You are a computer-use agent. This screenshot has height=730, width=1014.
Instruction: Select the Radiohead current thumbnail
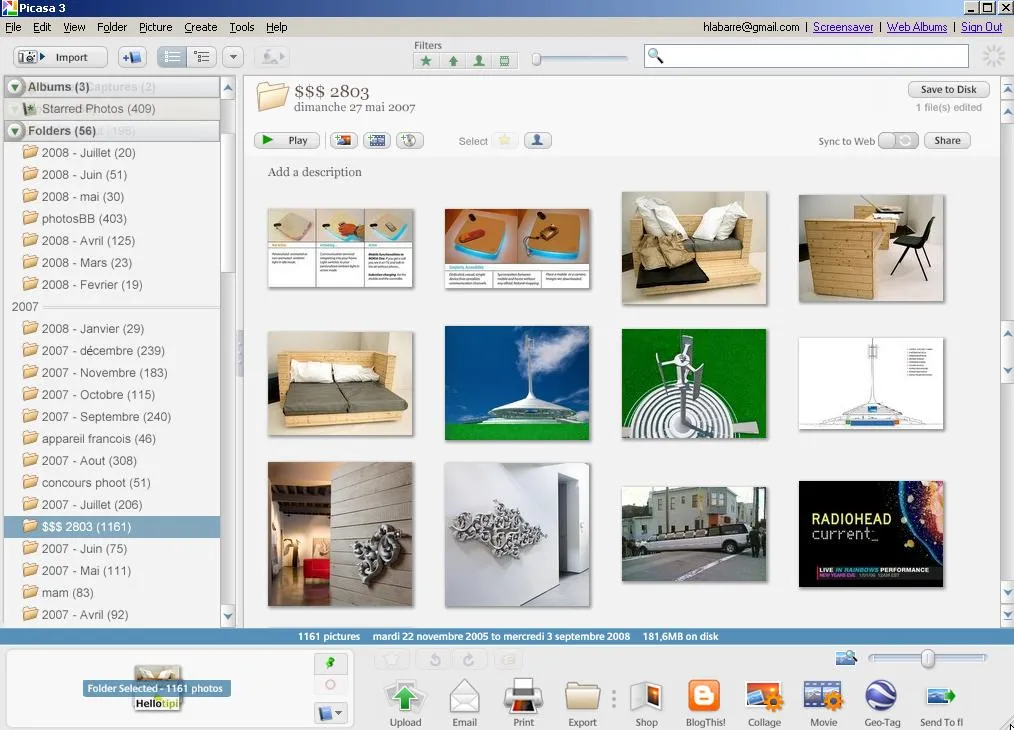[870, 534]
